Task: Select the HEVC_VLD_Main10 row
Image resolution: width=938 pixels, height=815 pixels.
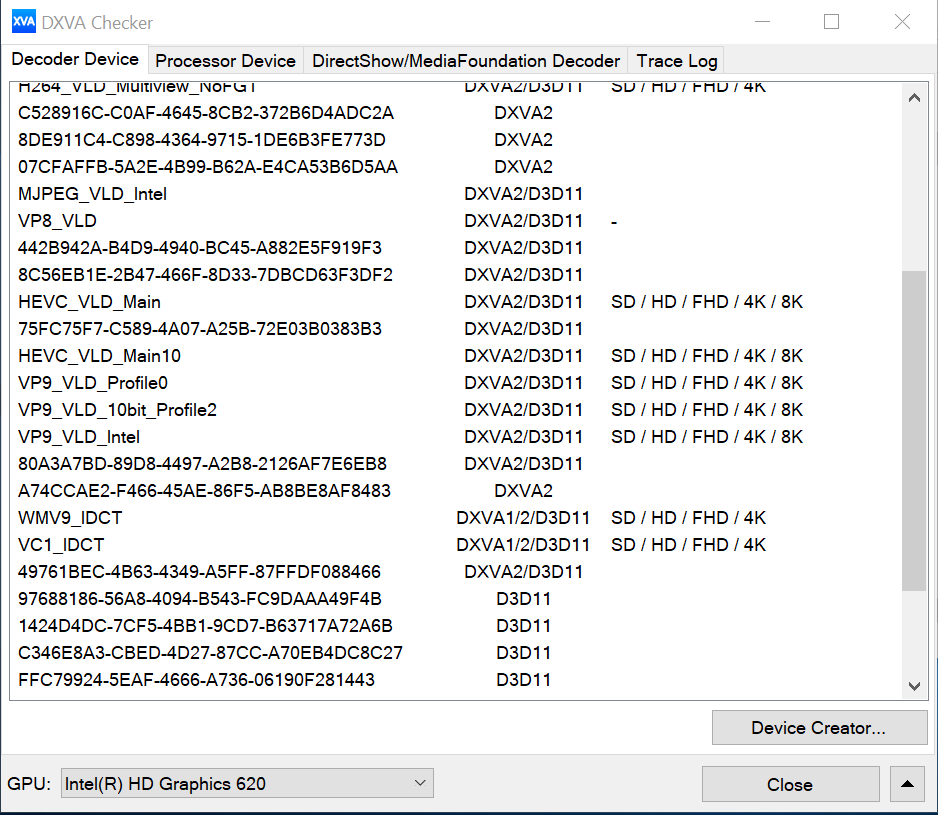Action: pos(456,355)
